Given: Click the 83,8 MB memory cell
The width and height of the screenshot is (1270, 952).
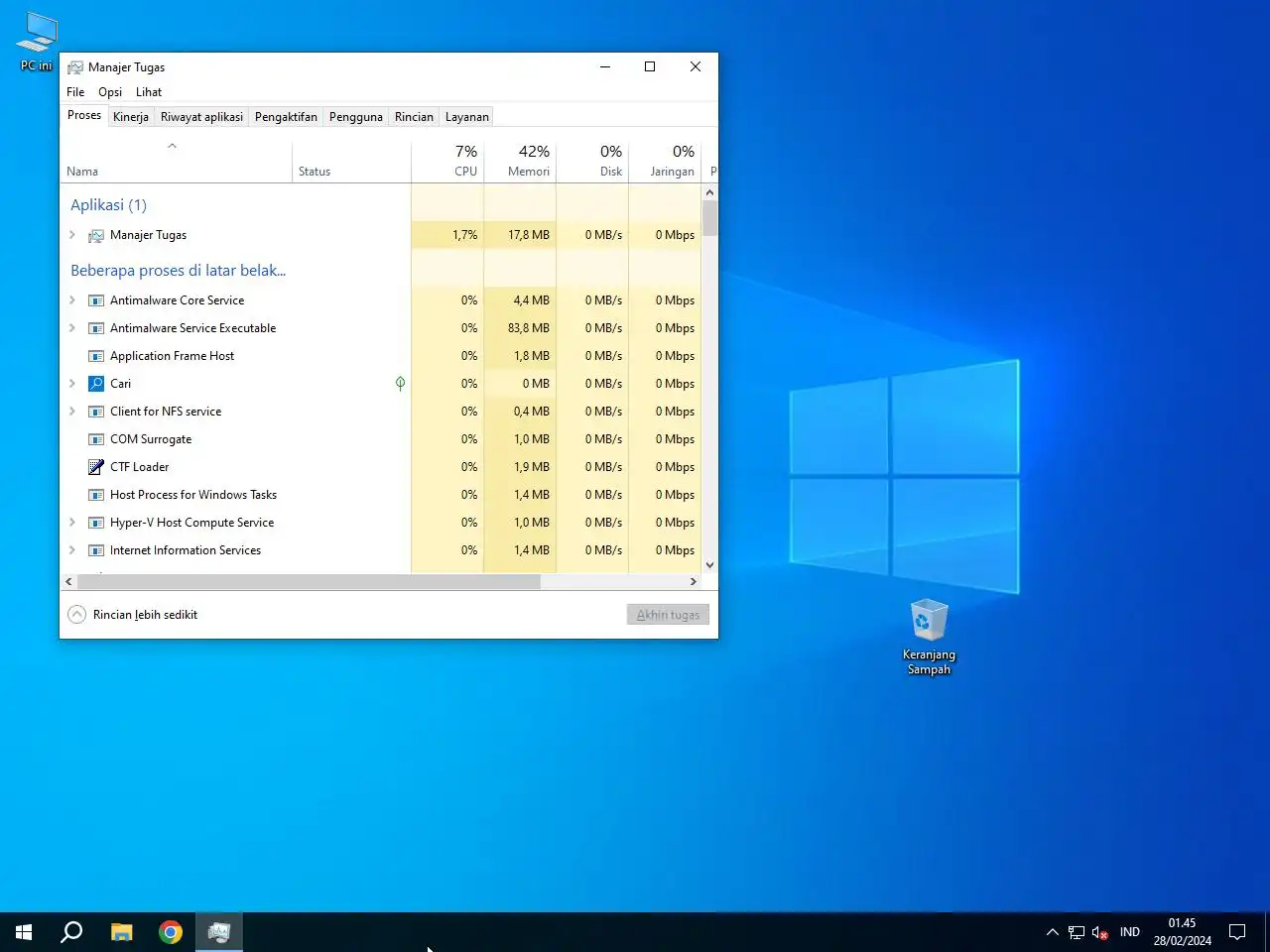Looking at the screenshot, I should coord(520,328).
